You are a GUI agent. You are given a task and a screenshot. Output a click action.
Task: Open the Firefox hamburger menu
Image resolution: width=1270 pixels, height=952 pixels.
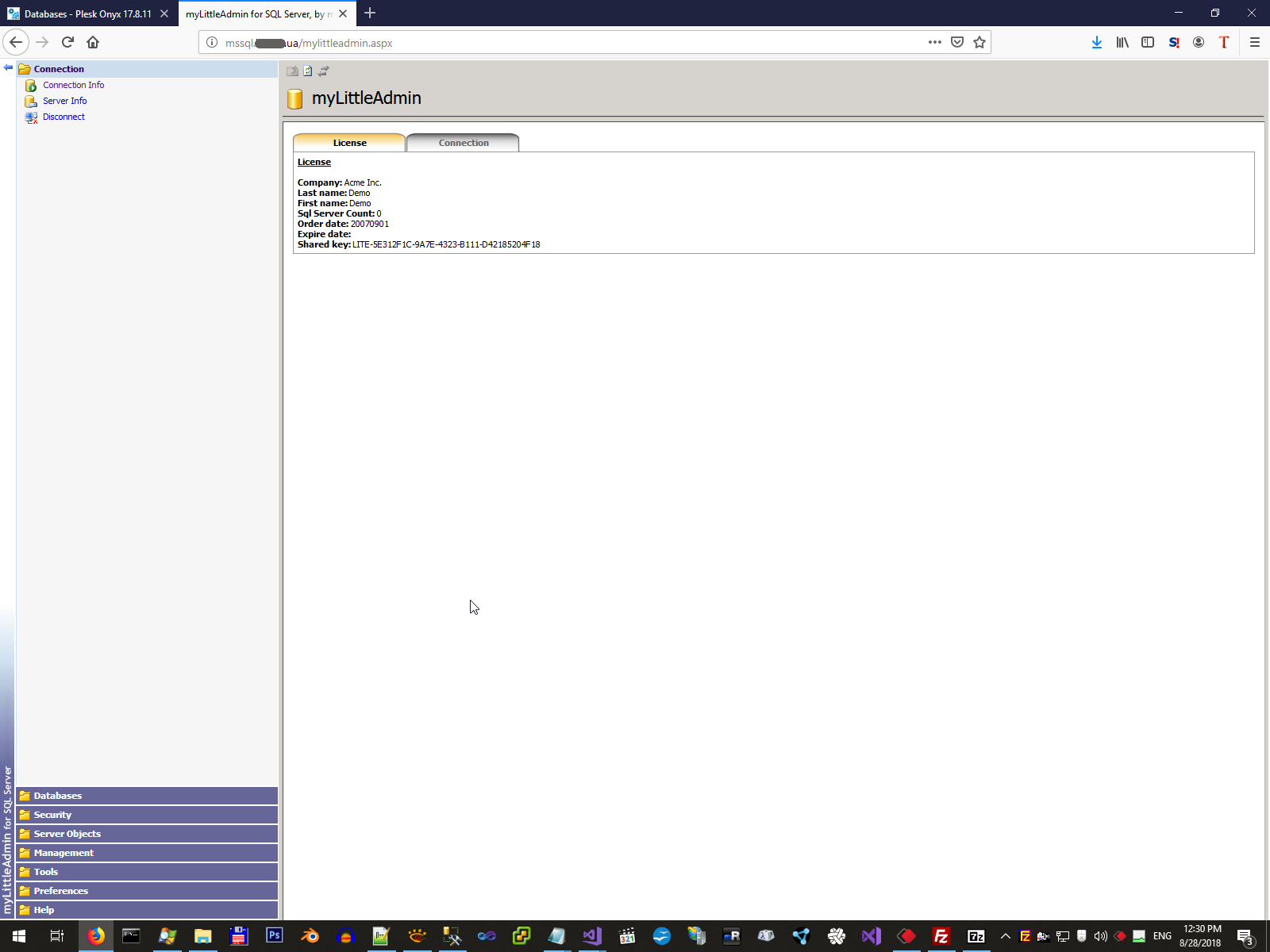(1255, 42)
